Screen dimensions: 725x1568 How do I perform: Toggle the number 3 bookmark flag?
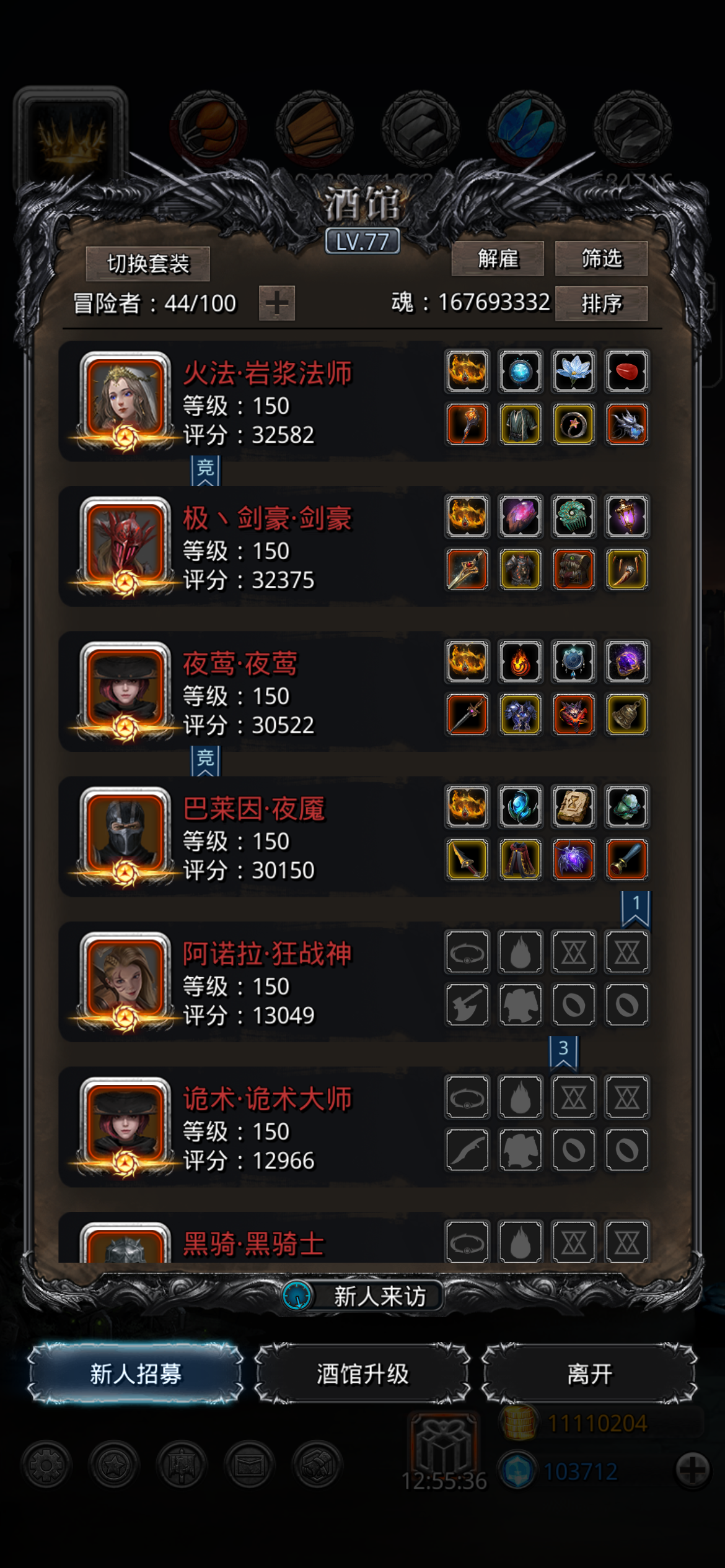pyautogui.click(x=563, y=1052)
